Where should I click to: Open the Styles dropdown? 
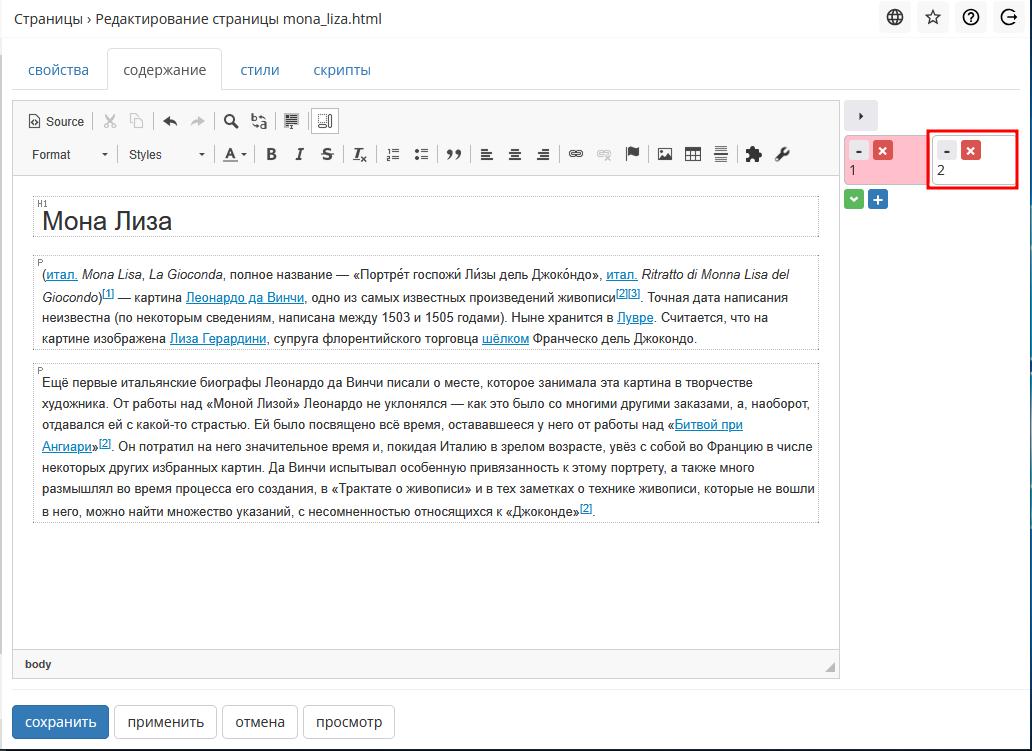166,154
